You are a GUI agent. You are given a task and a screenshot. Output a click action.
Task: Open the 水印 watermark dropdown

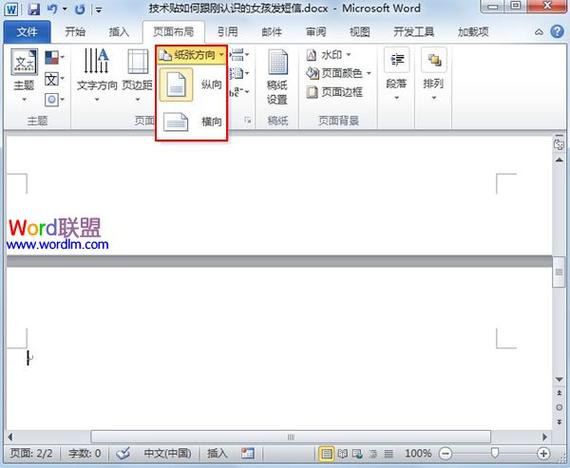pos(329,55)
